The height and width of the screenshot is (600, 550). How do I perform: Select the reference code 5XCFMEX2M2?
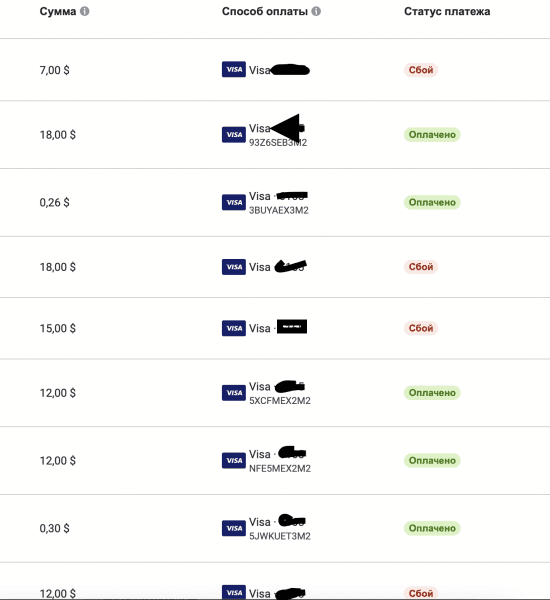280,401
